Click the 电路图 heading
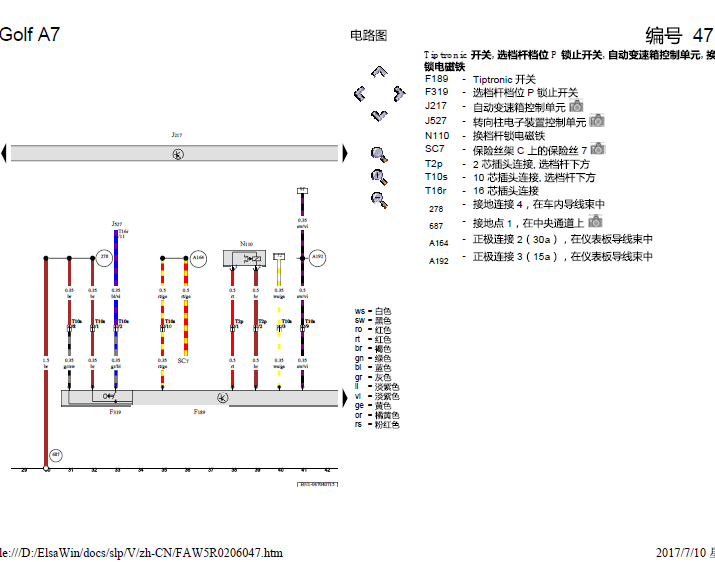This screenshot has height=562, width=715. 368,35
